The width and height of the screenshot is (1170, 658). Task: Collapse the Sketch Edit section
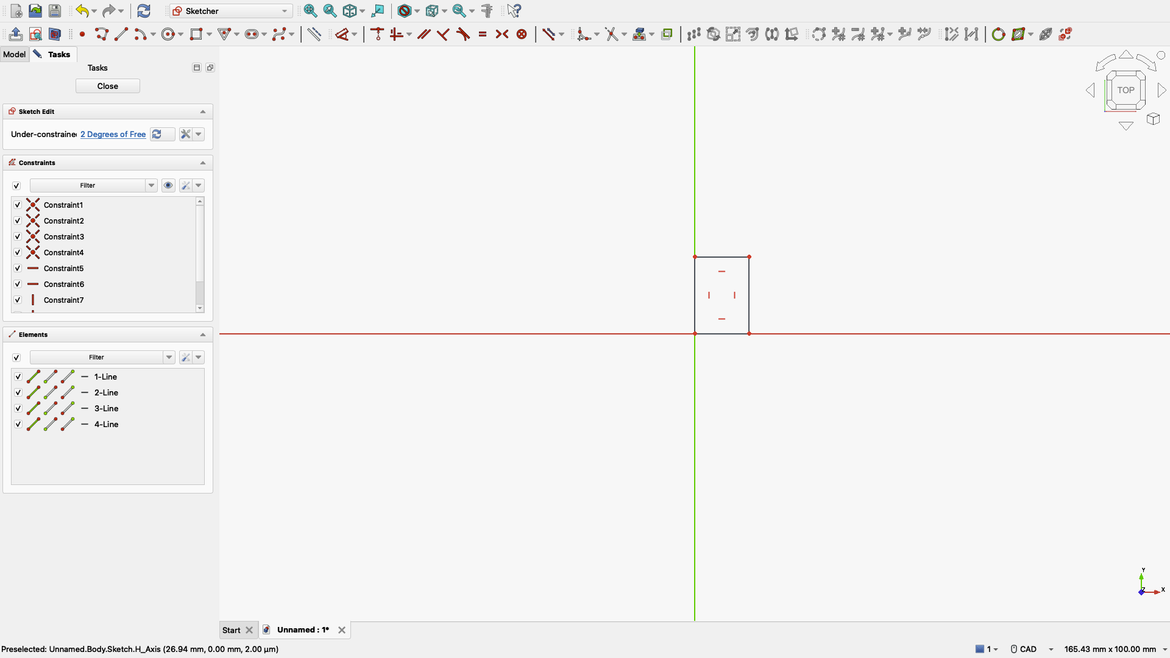(x=202, y=111)
